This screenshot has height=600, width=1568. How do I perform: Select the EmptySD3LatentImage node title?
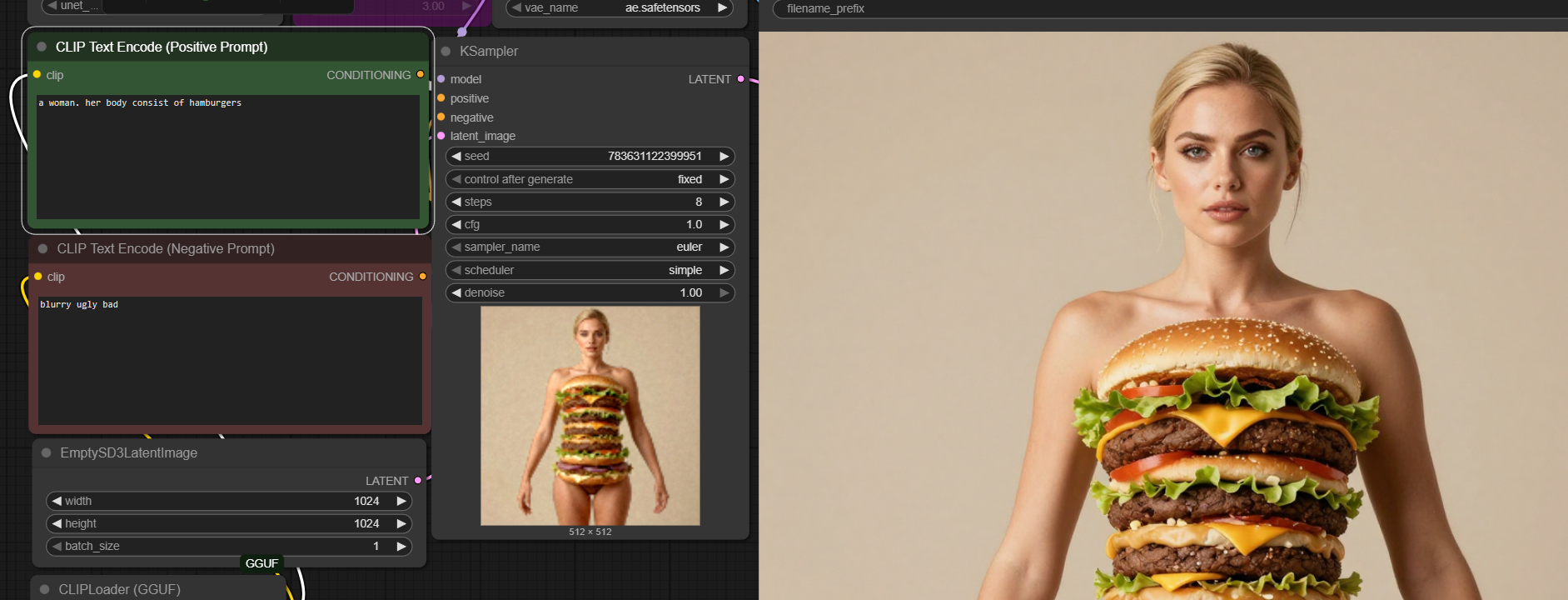point(129,452)
